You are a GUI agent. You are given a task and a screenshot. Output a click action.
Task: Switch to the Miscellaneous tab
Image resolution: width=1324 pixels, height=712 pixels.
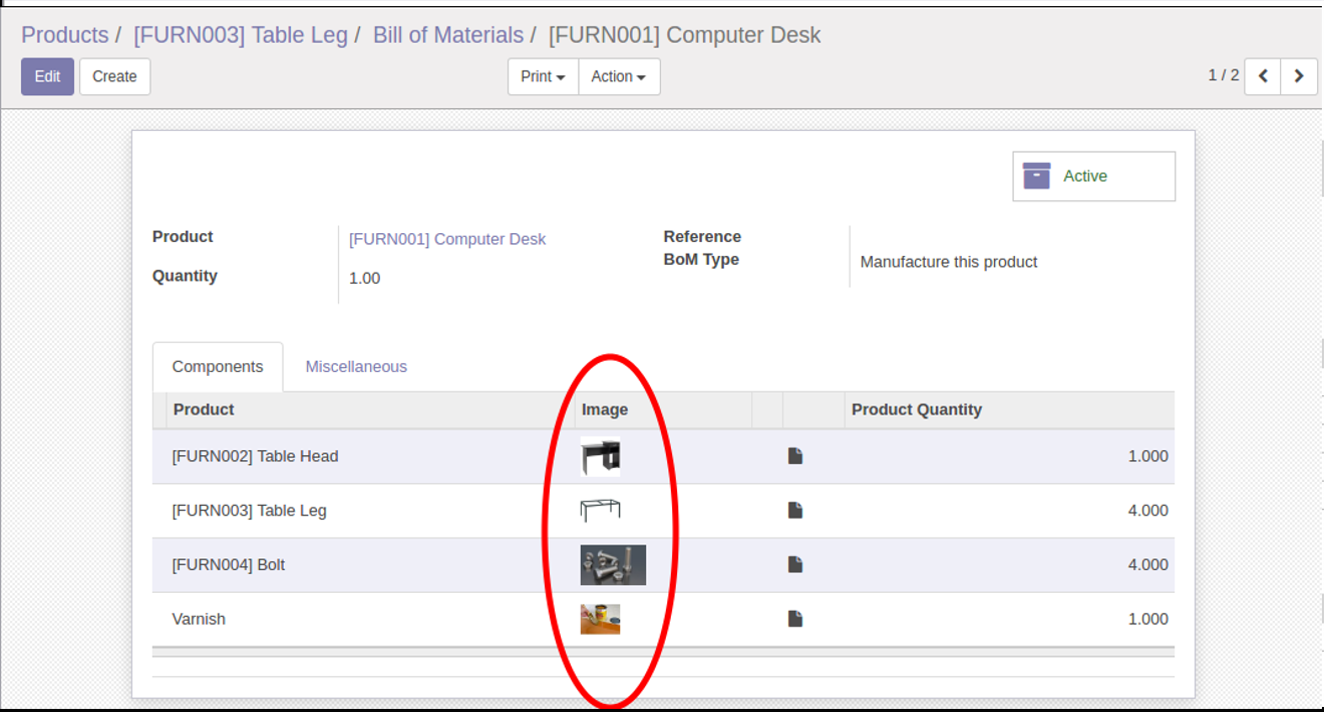pos(356,366)
